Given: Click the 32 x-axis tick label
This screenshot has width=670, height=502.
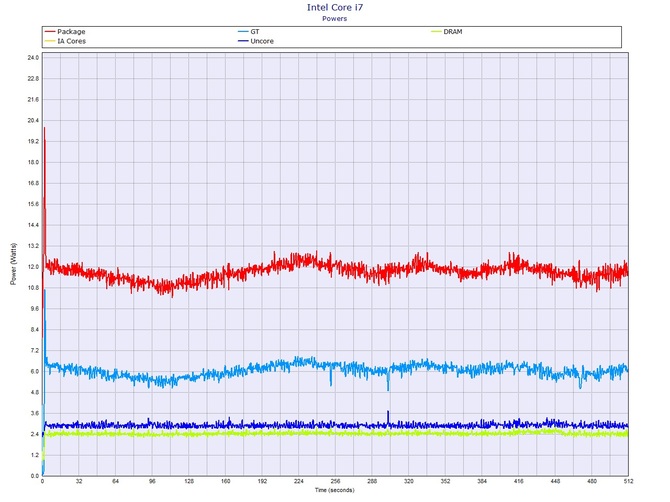Looking at the screenshot, I should pyautogui.click(x=79, y=481).
